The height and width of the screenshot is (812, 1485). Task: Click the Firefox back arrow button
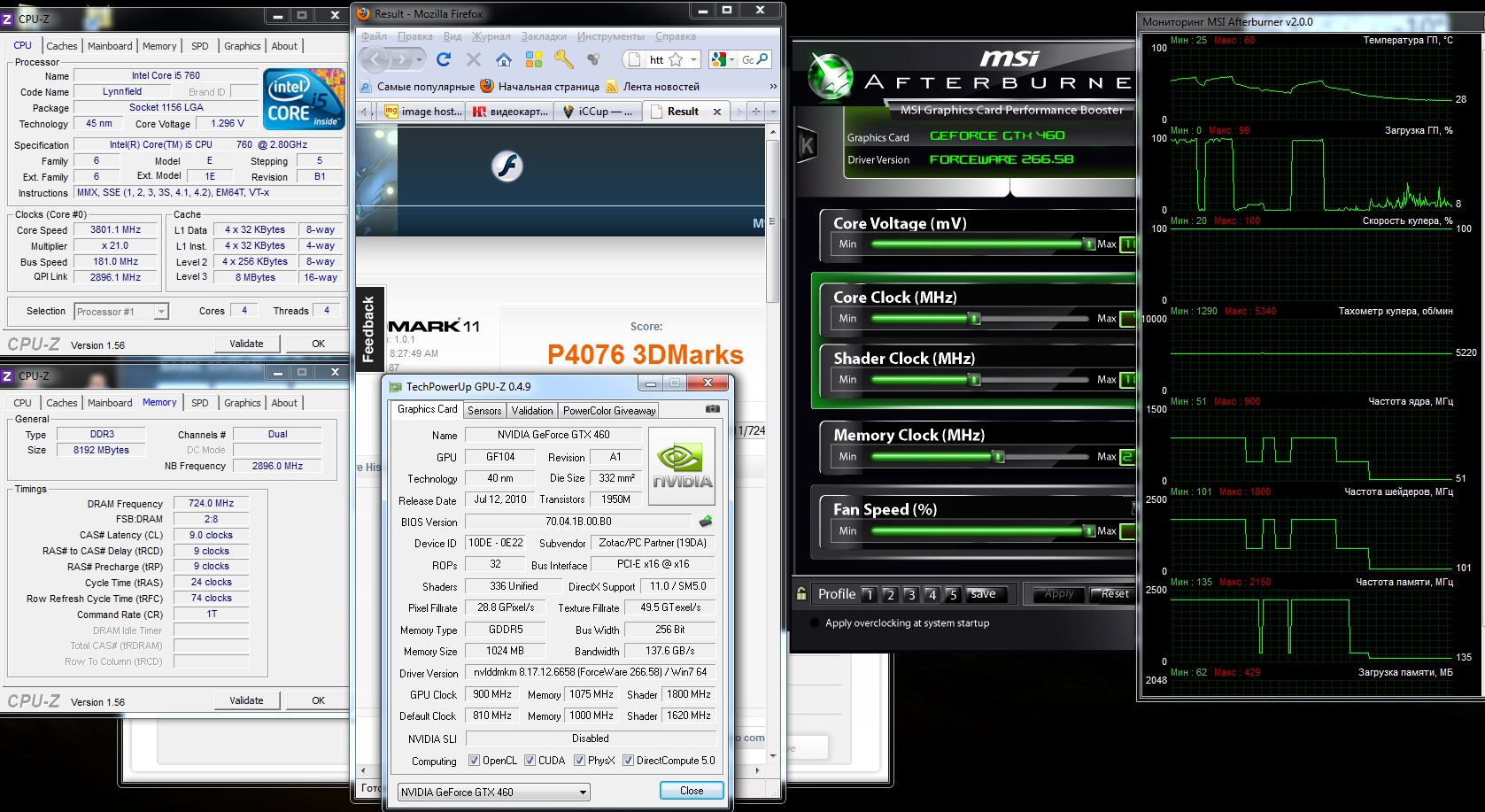[375, 59]
